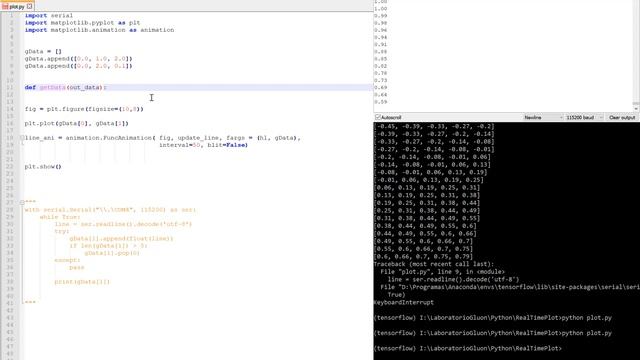Click the 'gData.append([0.0, 2.0, 0.1])' line
The image size is (640, 360).
pos(78,66)
